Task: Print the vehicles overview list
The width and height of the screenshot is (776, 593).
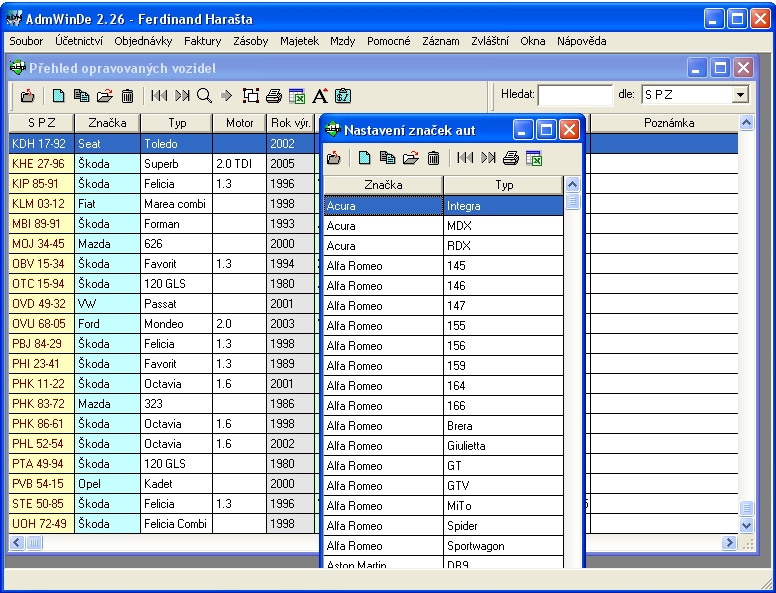Action: click(274, 96)
